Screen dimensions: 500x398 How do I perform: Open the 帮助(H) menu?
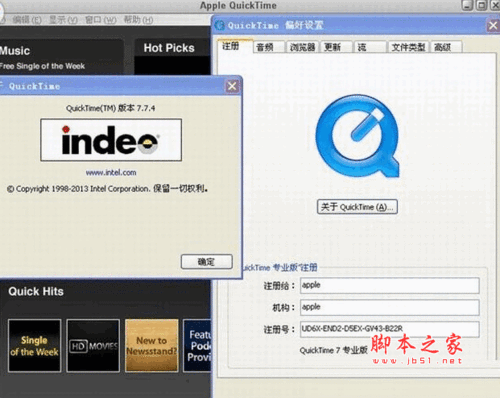[138, 20]
